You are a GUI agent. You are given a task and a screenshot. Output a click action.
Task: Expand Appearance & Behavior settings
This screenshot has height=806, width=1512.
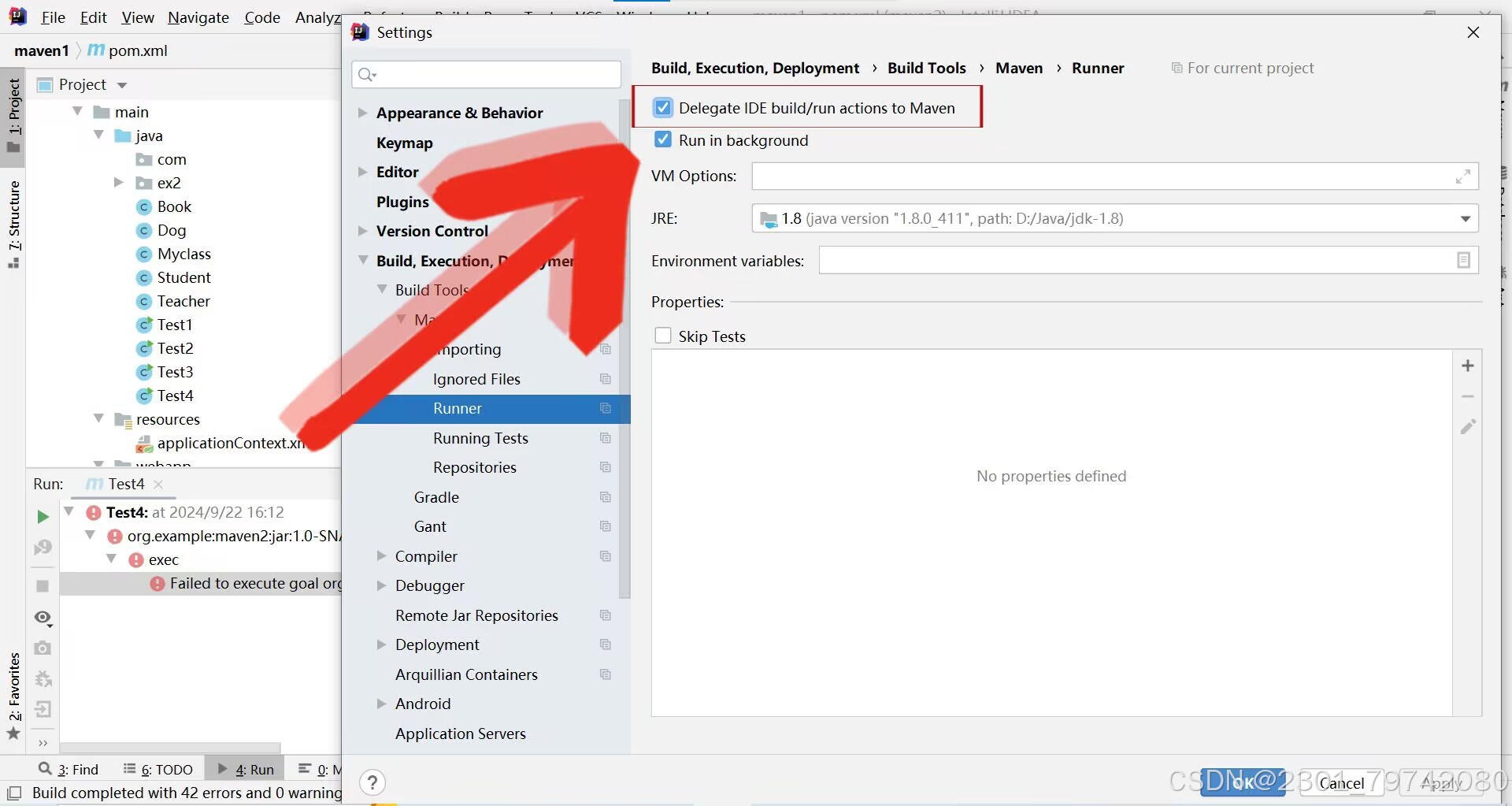coord(362,113)
